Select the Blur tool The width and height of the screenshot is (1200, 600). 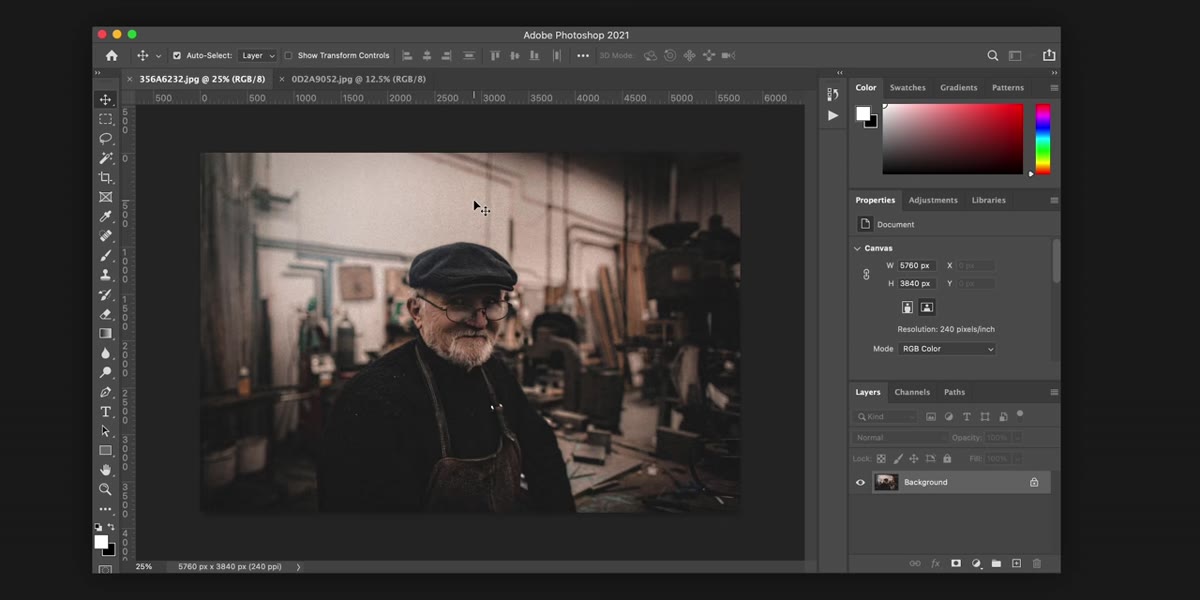coord(105,353)
